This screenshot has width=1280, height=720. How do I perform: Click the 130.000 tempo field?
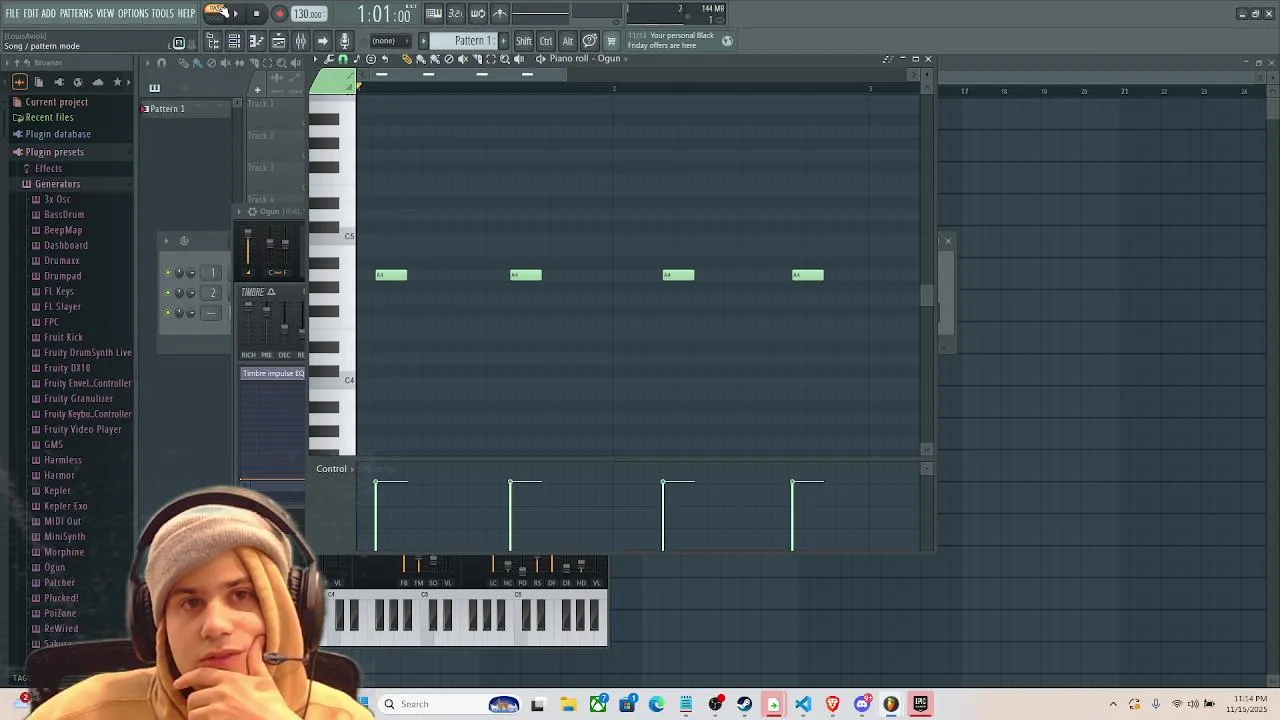308,14
